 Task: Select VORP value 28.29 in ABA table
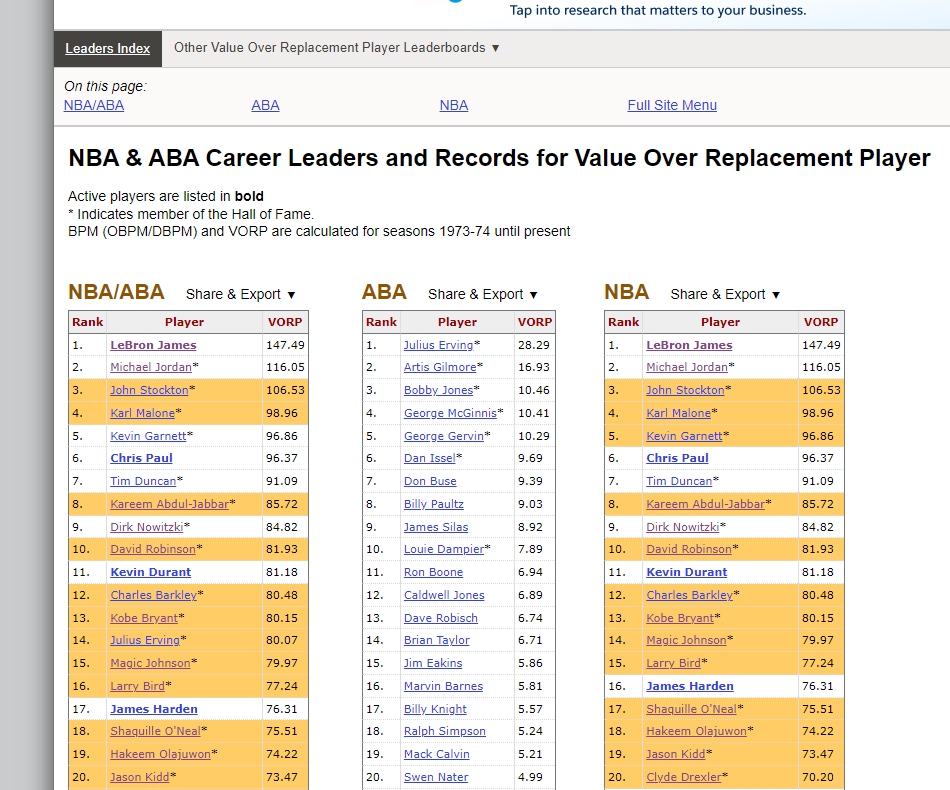pyautogui.click(x=534, y=345)
